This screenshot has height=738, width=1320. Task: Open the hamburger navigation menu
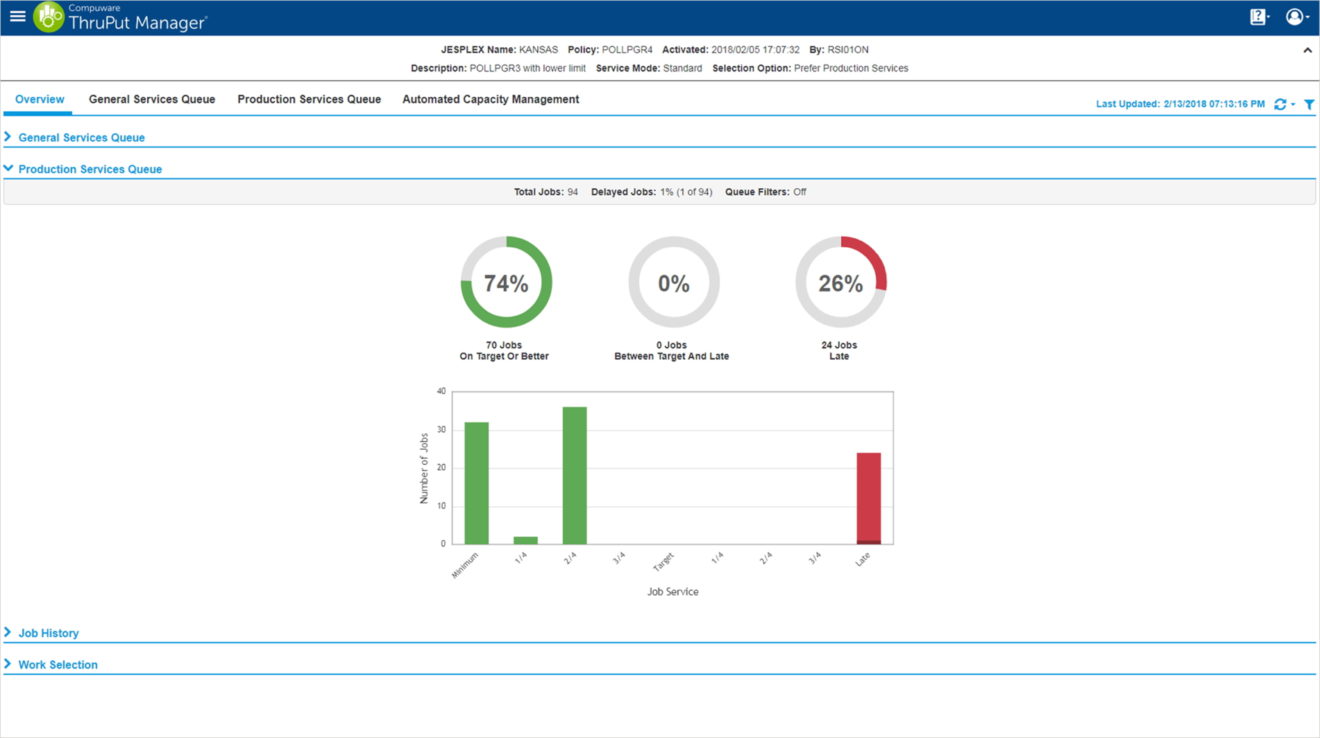tap(17, 16)
